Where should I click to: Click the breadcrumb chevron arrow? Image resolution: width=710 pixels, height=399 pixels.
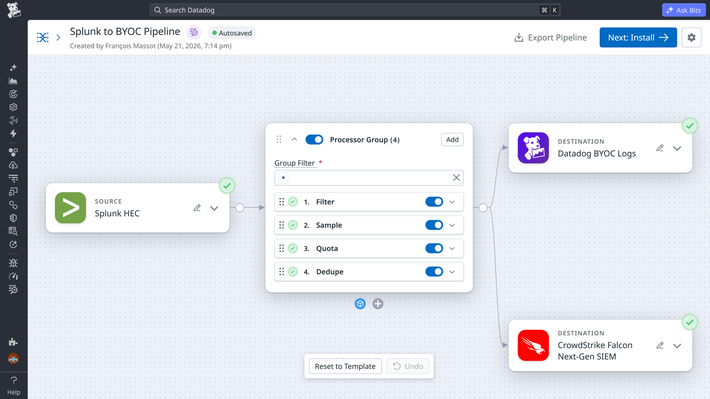pyautogui.click(x=58, y=37)
